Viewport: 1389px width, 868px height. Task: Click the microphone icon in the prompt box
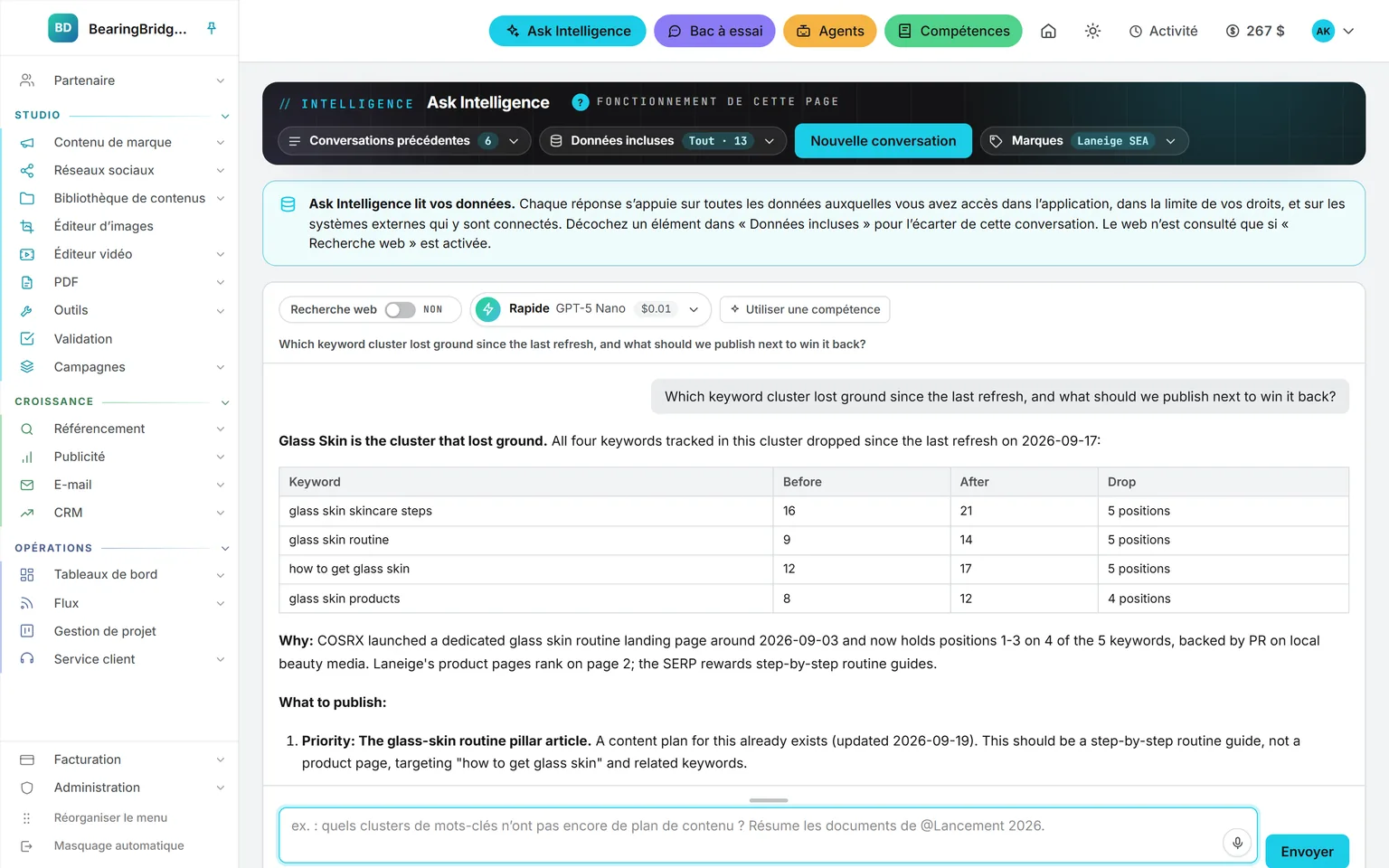click(1237, 843)
